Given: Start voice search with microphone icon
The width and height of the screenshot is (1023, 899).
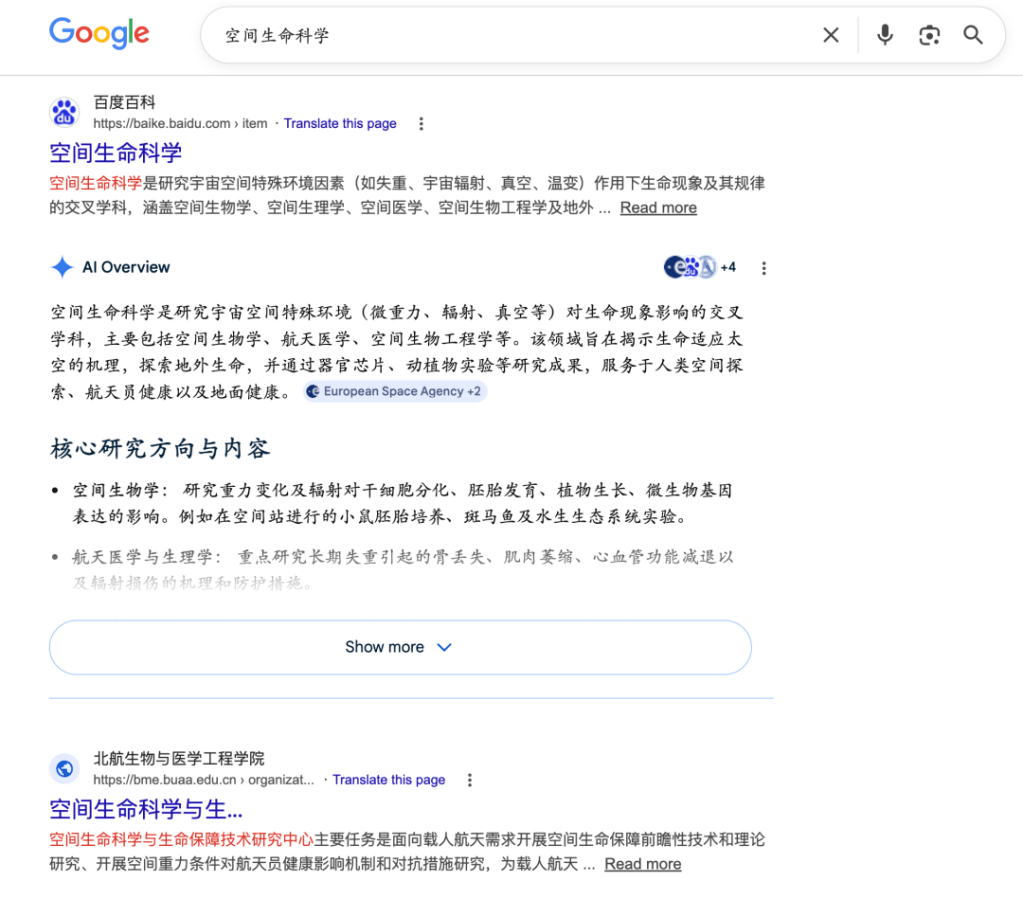Looking at the screenshot, I should pyautogui.click(x=884, y=36).
